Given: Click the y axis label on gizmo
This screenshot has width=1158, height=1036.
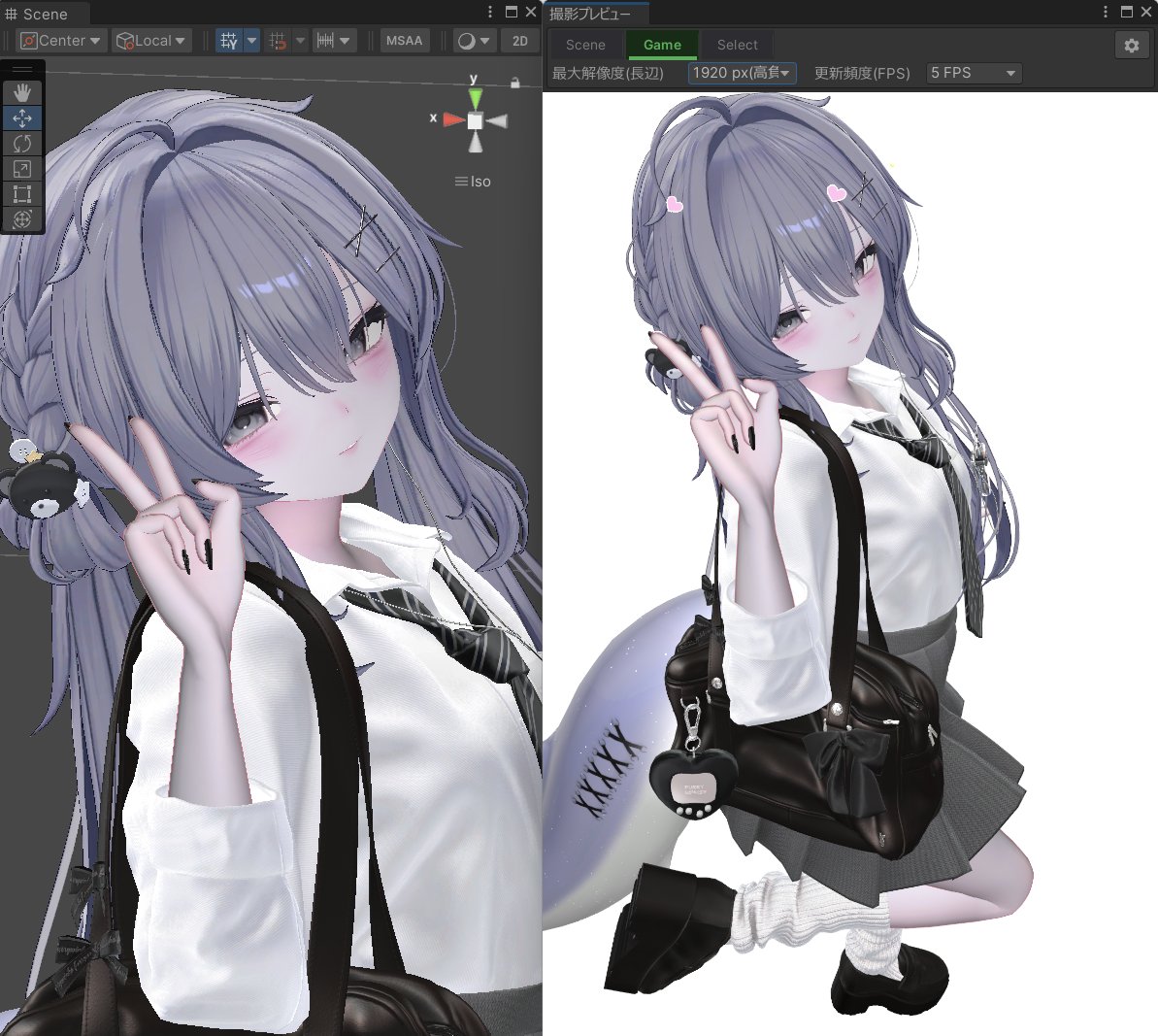Looking at the screenshot, I should 474,79.
